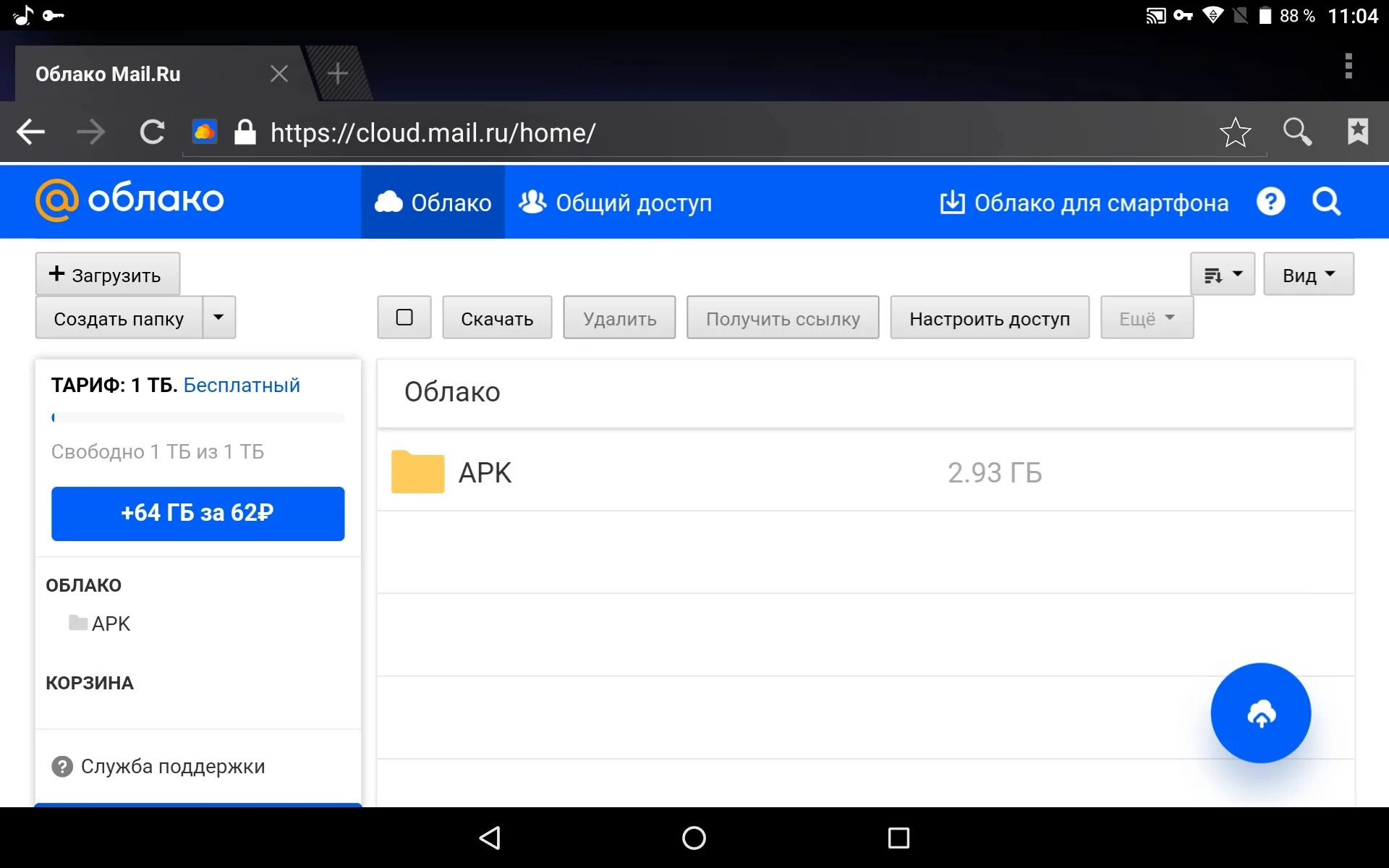Open КОРЗИНА in the sidebar
The width and height of the screenshot is (1389, 868).
[90, 683]
